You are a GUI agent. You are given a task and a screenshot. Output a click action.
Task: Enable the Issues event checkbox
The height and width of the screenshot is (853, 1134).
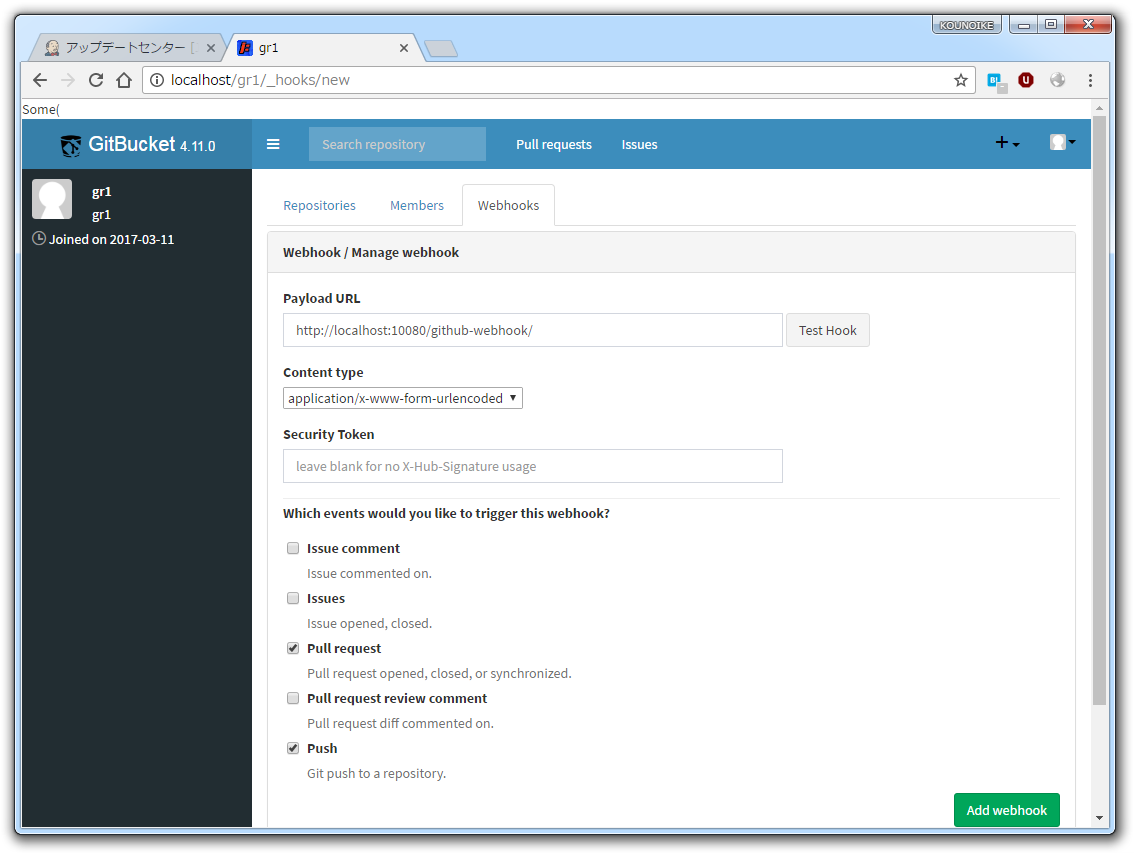coord(293,598)
